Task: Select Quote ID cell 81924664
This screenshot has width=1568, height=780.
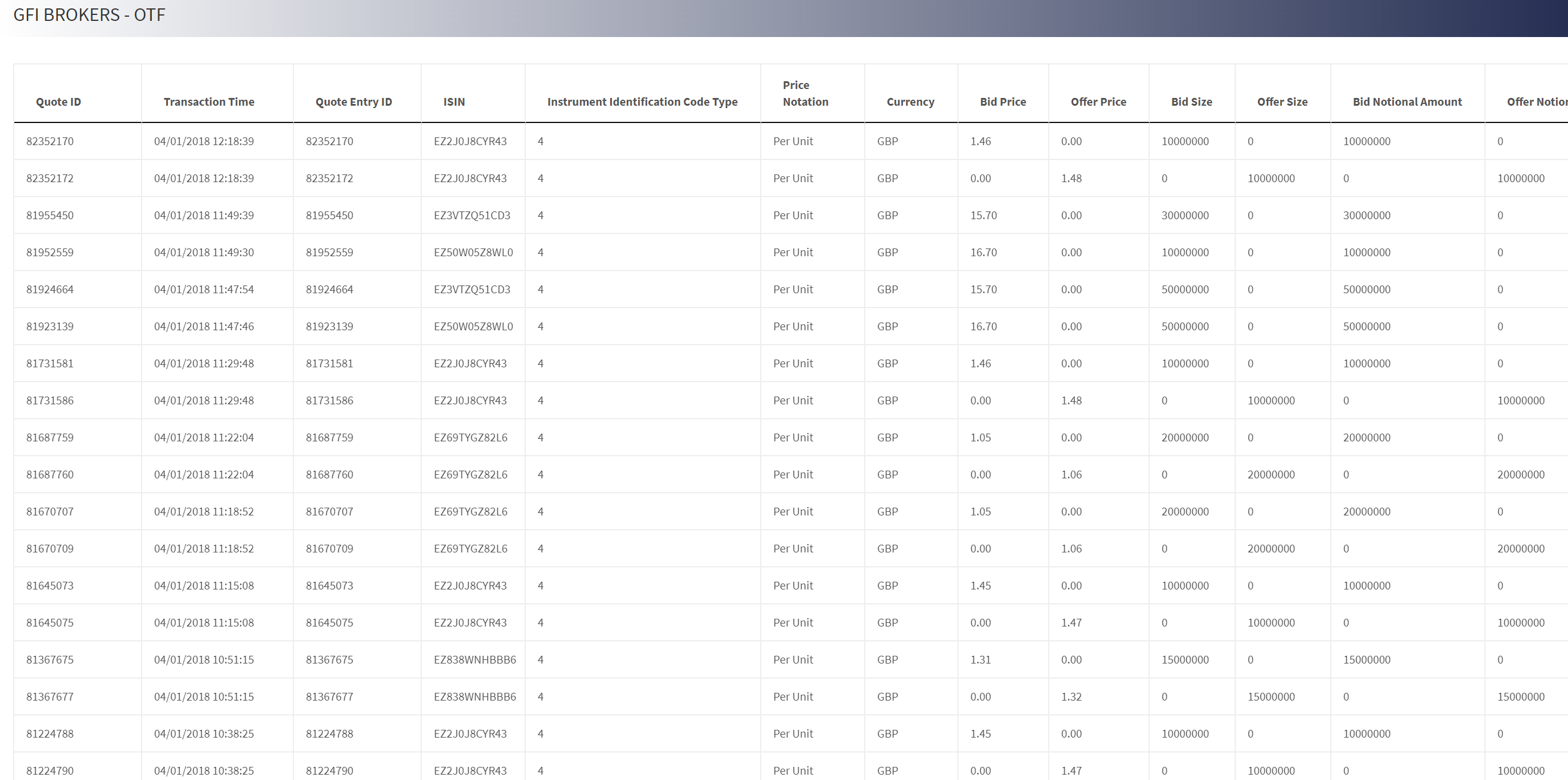Action: pyautogui.click(x=50, y=290)
